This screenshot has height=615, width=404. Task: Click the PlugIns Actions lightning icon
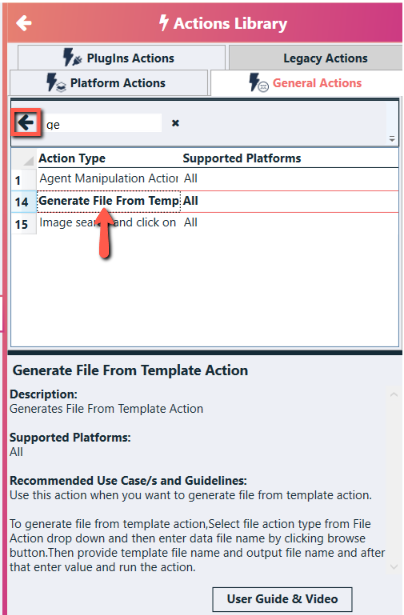tap(72, 58)
